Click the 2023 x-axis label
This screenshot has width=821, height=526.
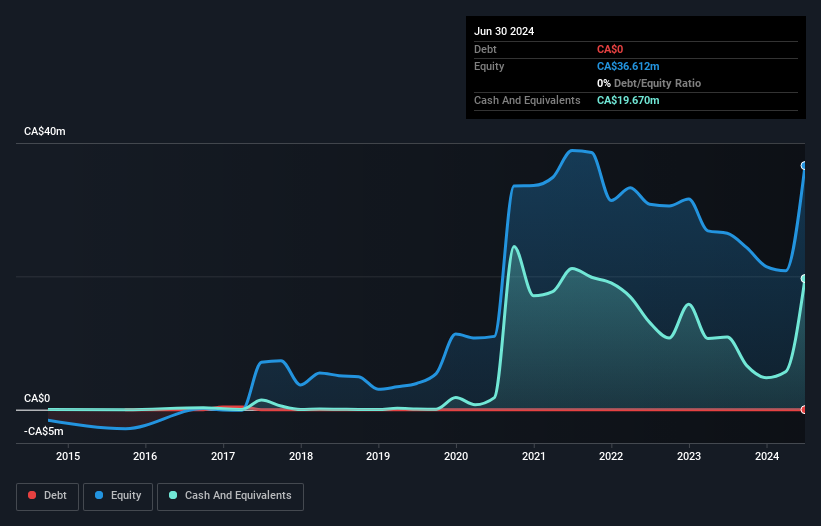[689, 456]
